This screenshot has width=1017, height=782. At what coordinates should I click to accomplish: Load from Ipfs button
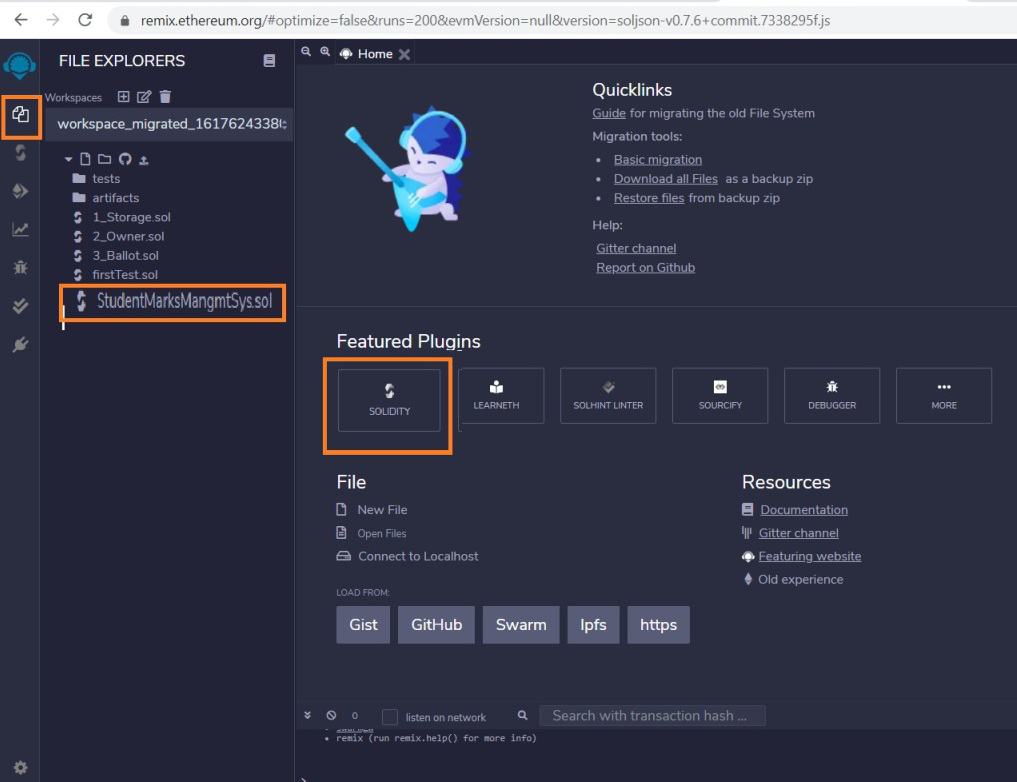coord(593,625)
